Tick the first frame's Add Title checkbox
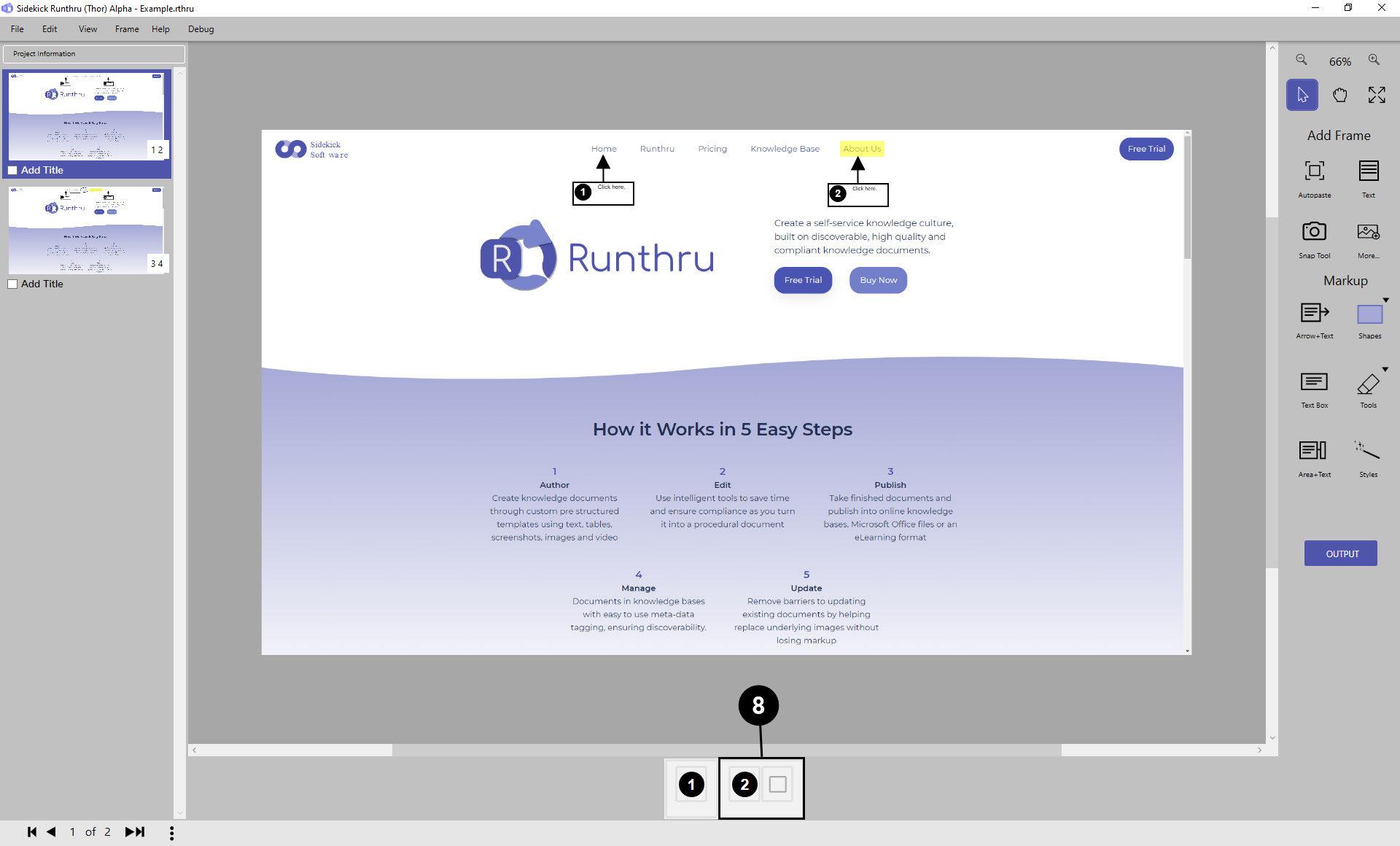 coord(12,170)
